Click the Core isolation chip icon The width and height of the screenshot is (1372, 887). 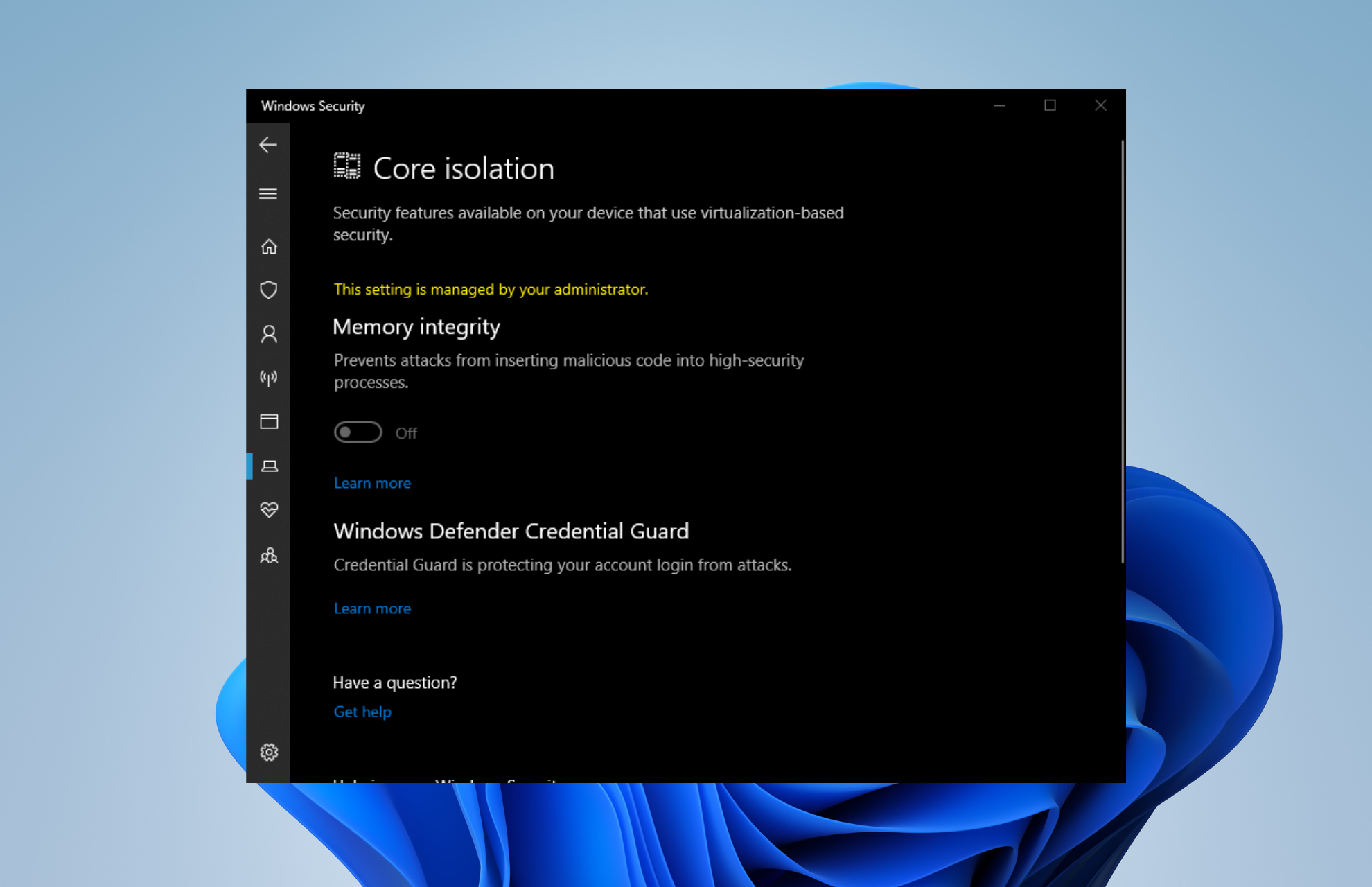click(347, 166)
